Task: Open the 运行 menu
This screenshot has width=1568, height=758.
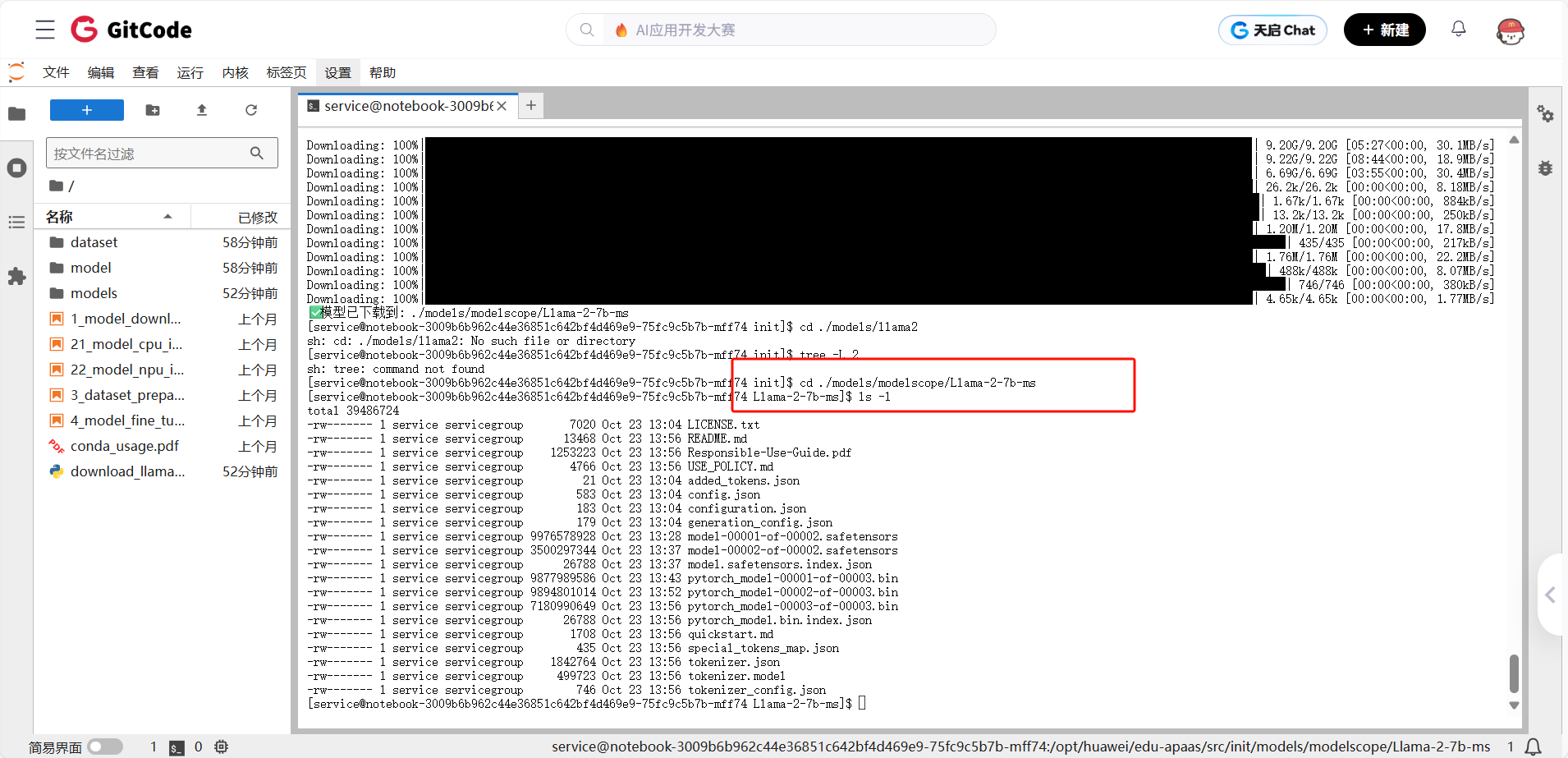Action: (190, 72)
